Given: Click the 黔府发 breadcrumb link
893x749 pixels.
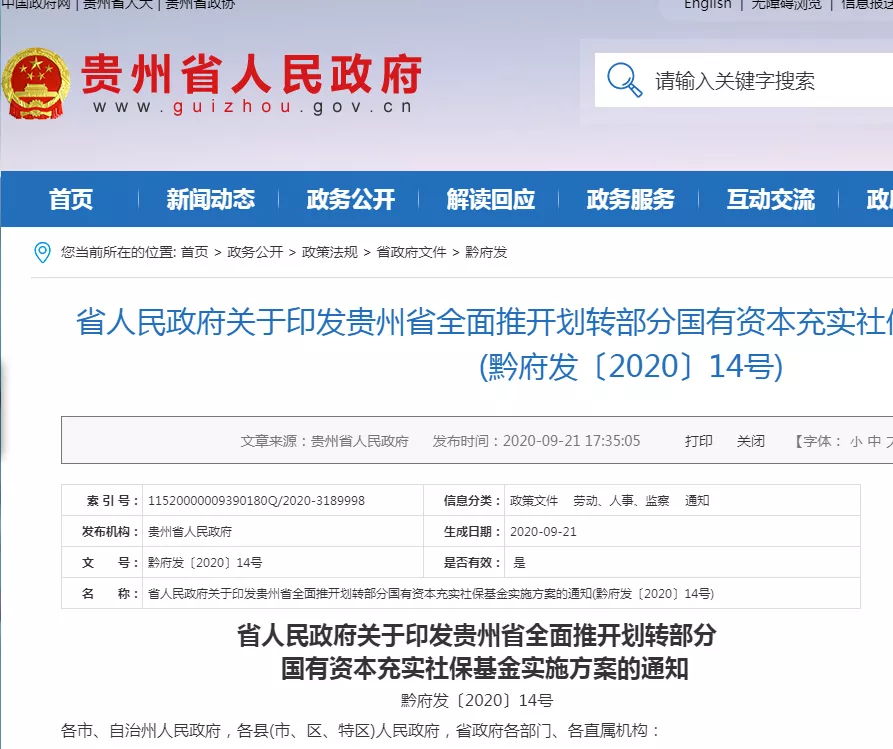Looking at the screenshot, I should pos(486,252).
